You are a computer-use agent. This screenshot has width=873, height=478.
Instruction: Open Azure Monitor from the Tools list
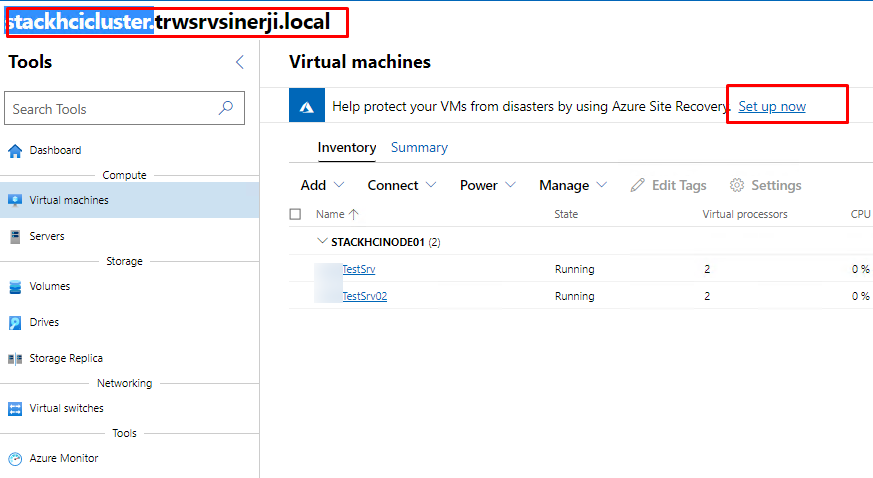click(63, 459)
